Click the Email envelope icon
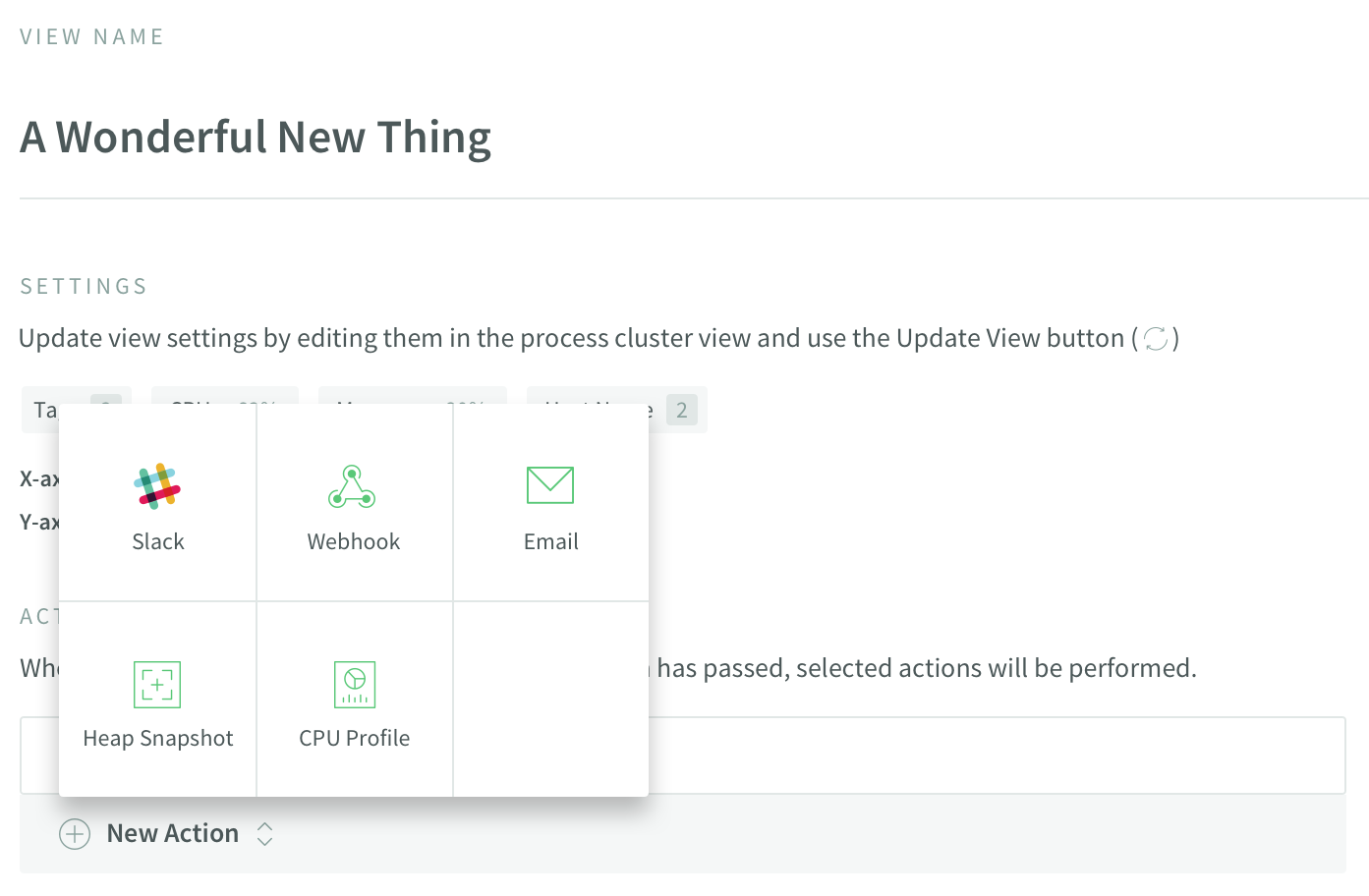Screen dimensions: 1369x896 pos(550,485)
